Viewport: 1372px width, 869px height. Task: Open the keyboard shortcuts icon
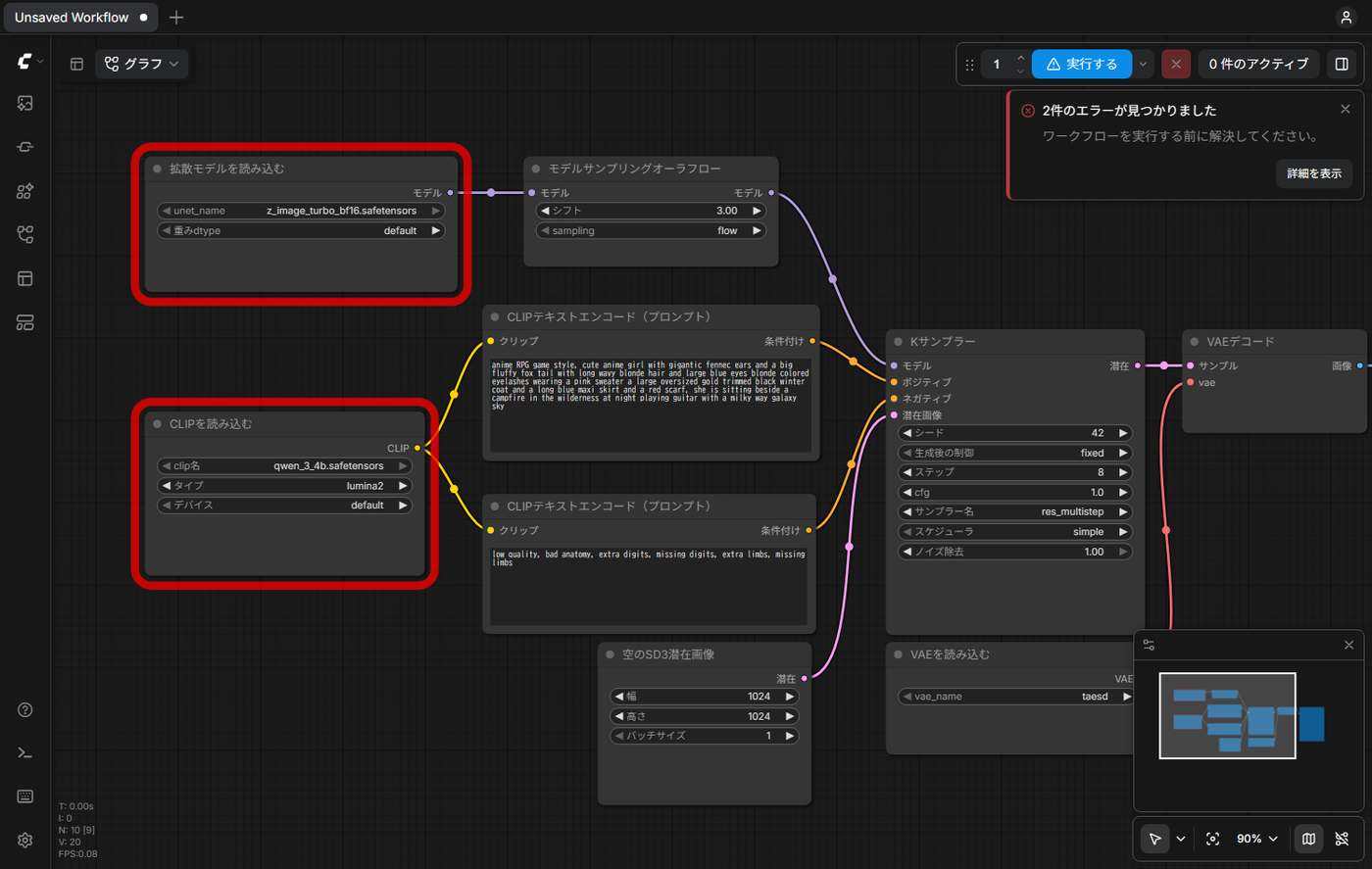25,797
